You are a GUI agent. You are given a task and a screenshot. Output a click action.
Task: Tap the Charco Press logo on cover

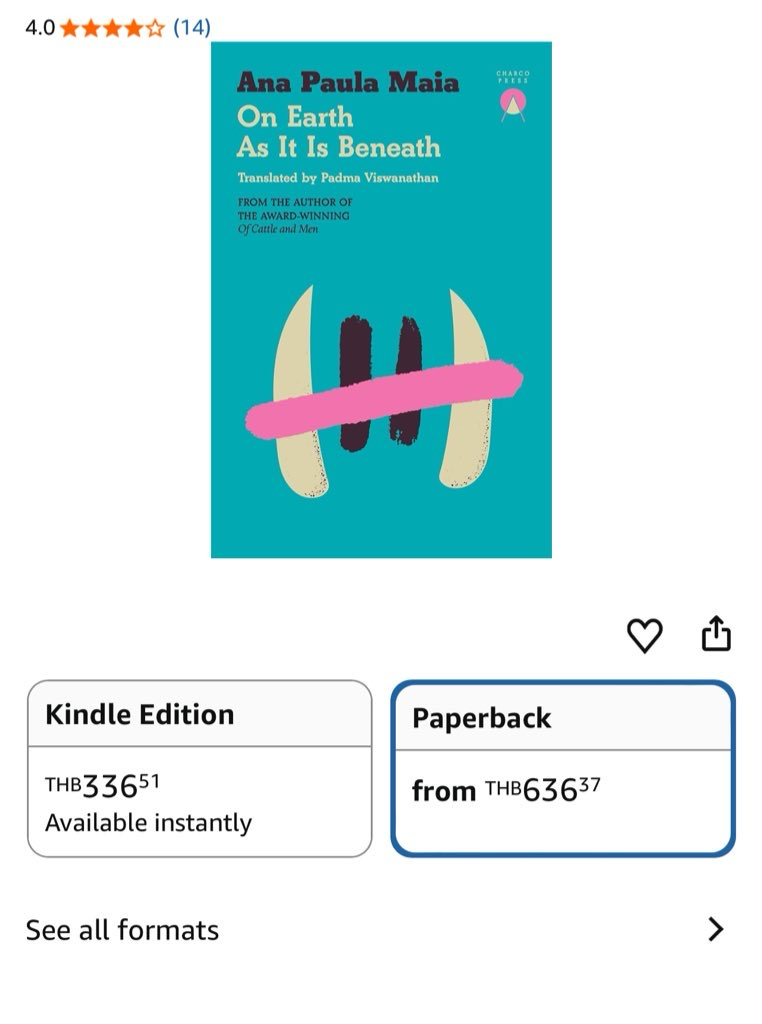(x=513, y=96)
